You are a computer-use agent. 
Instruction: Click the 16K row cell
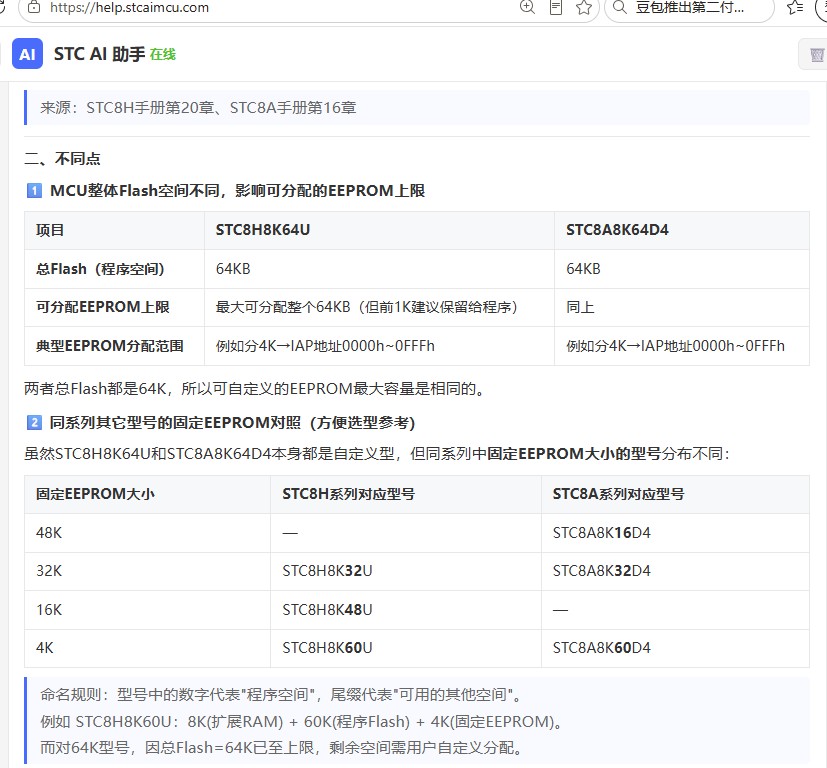click(49, 610)
